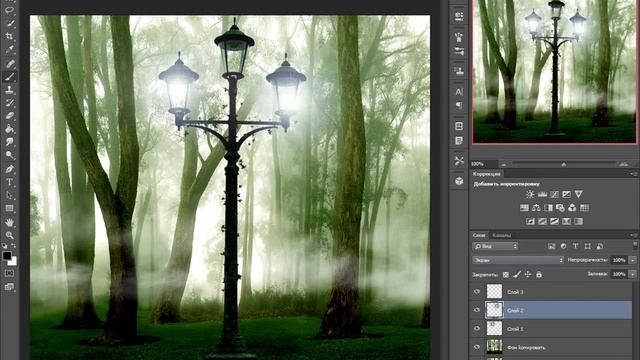Add Posterize adjustment

[x=542, y=221]
